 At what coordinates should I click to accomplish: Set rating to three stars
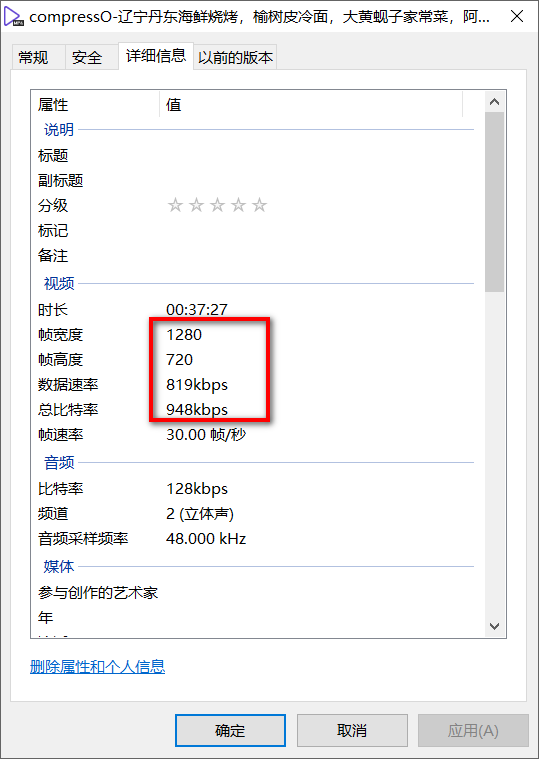point(217,205)
